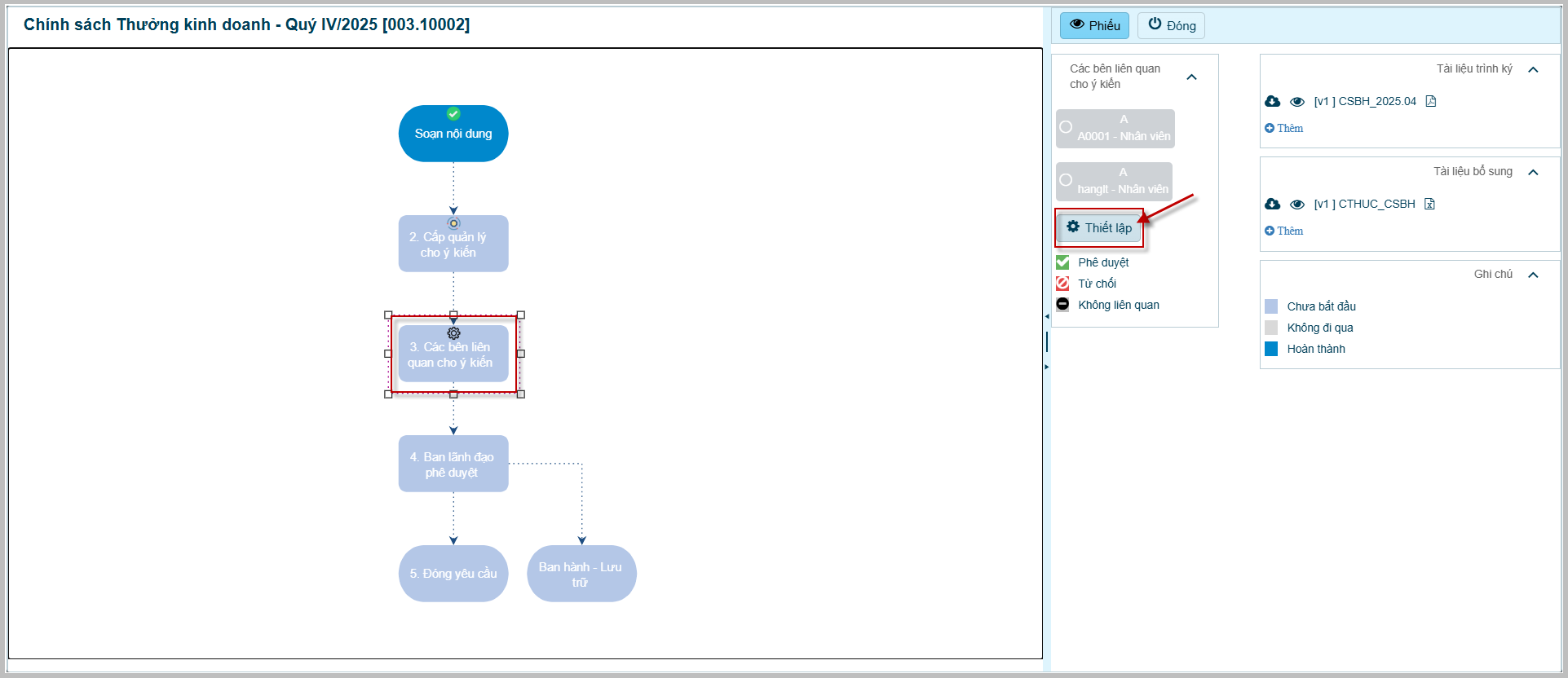Click the Hoàn thành blue color swatch

click(x=1271, y=349)
